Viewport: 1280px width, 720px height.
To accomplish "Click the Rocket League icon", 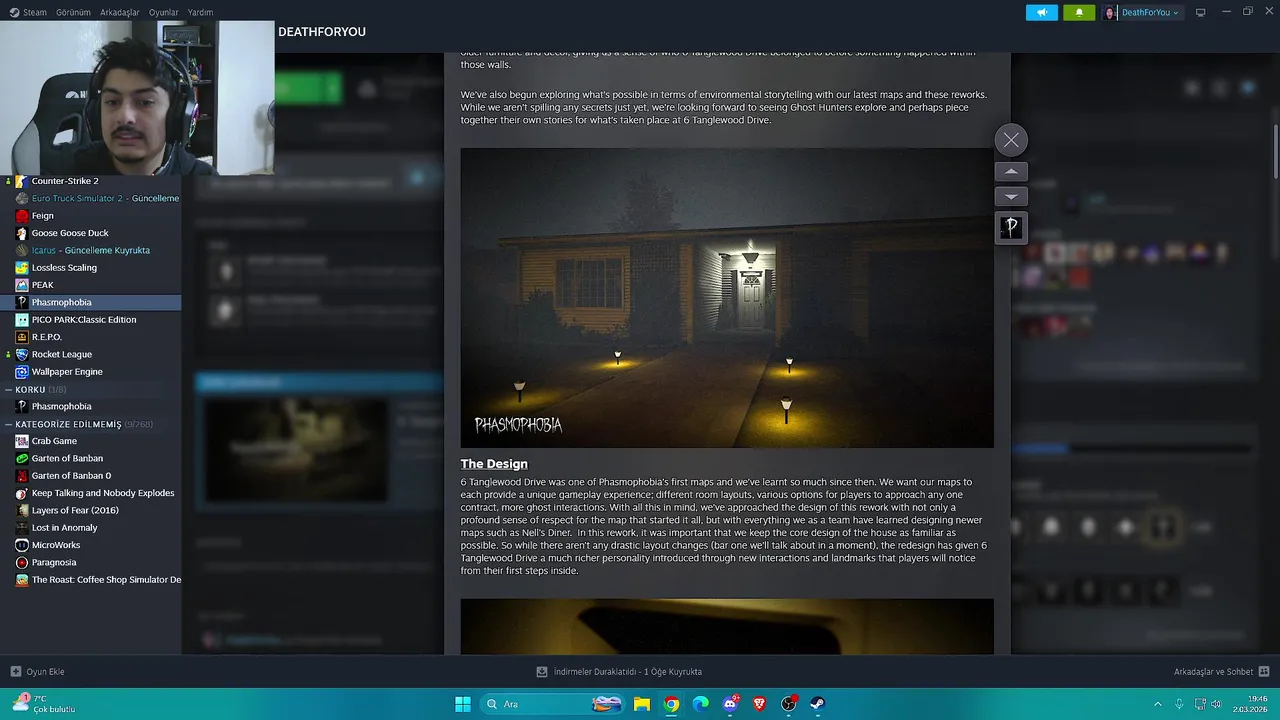I will coord(22,354).
